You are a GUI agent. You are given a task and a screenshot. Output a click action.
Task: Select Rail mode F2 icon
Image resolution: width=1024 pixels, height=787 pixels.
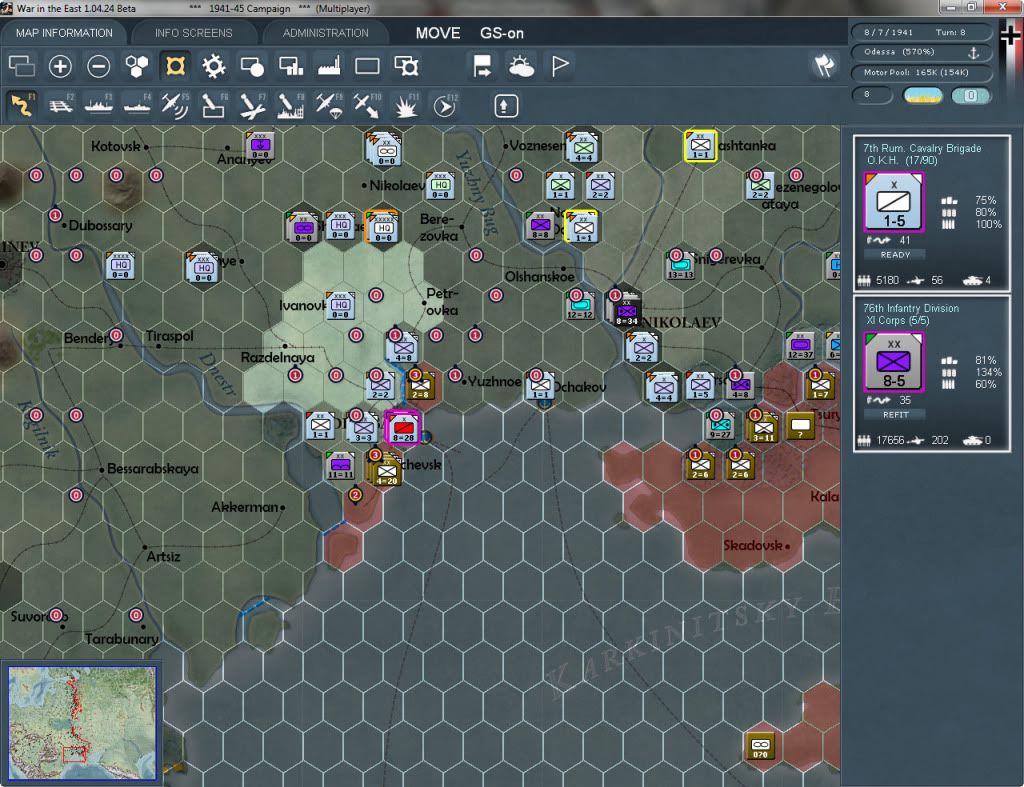pyautogui.click(x=61, y=105)
